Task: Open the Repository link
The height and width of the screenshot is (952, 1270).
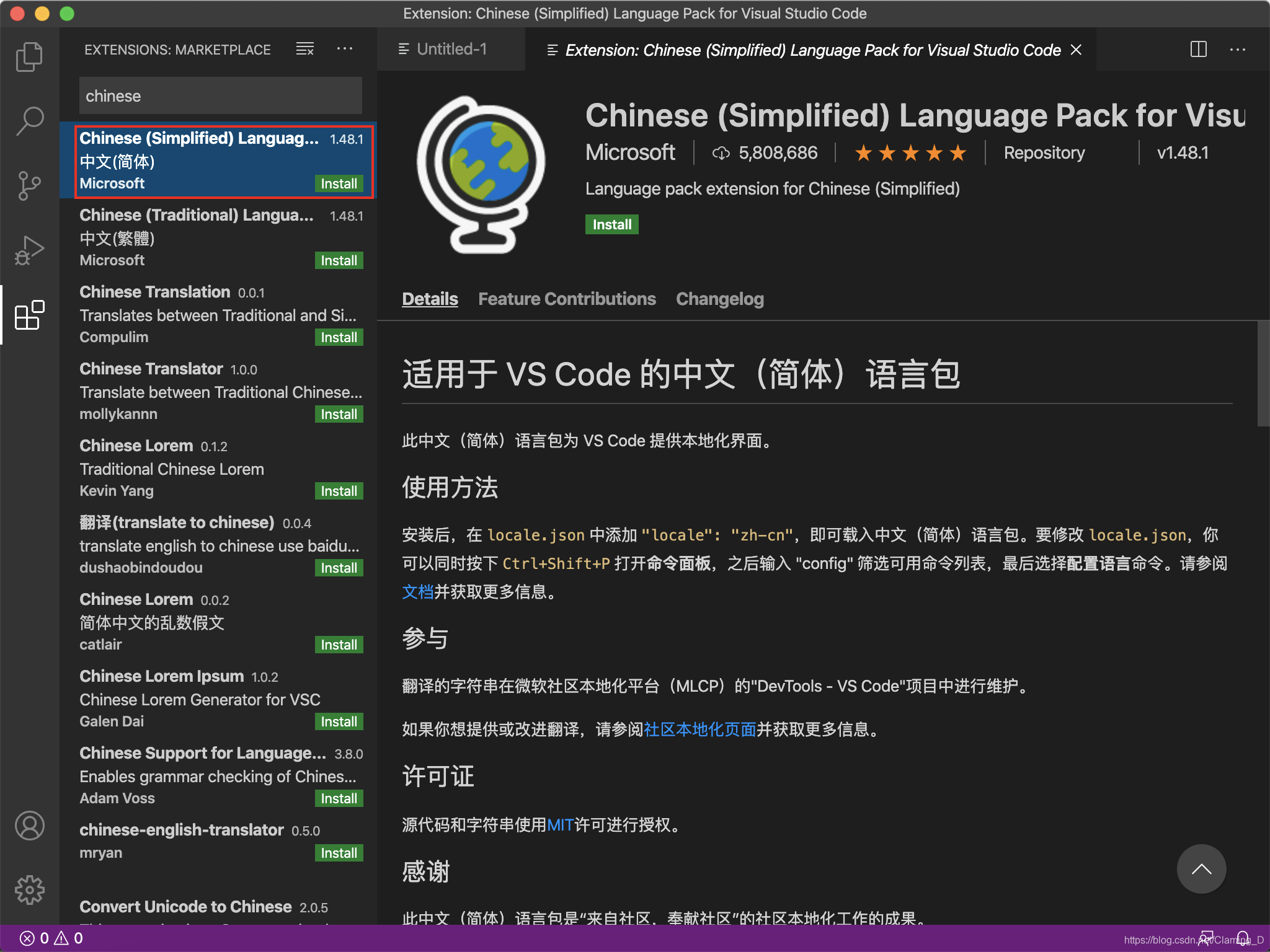Action: [1044, 153]
